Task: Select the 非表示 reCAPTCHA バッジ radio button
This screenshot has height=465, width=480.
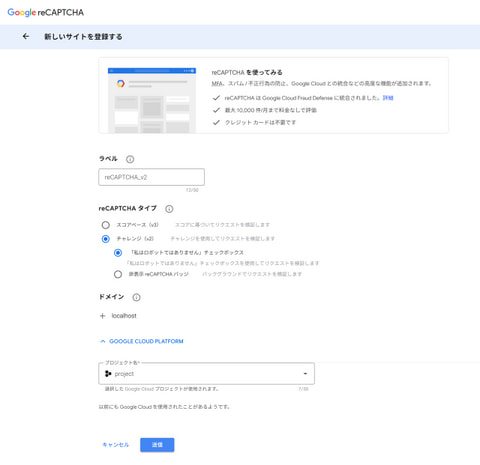Action: click(x=118, y=274)
